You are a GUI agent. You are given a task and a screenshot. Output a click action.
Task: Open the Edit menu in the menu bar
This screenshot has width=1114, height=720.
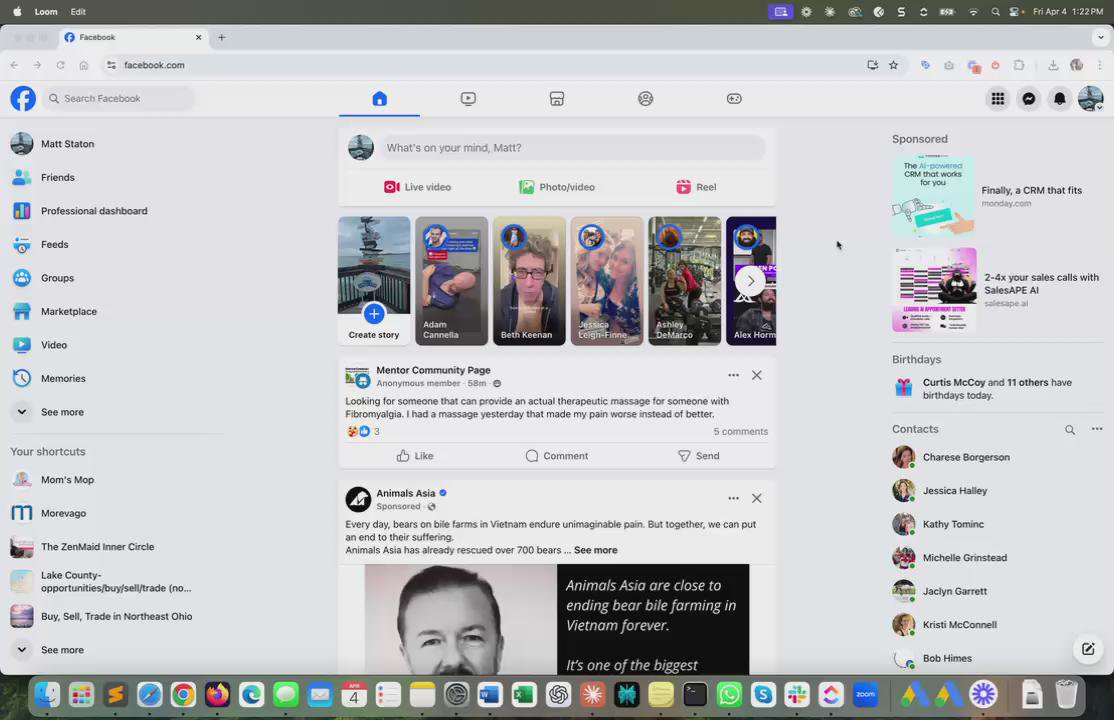pos(78,11)
